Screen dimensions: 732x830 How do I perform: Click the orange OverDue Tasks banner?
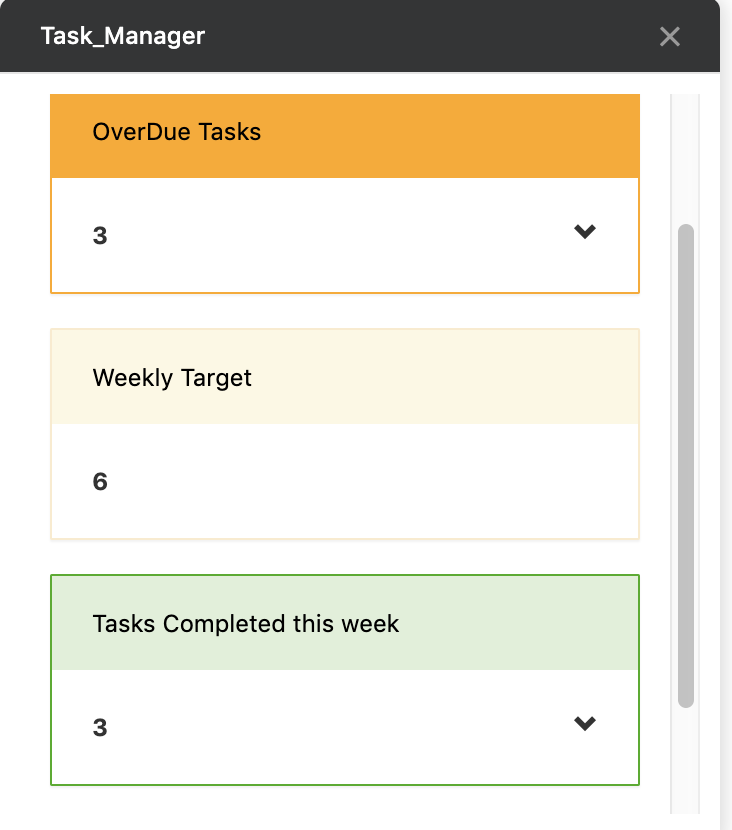pos(344,133)
